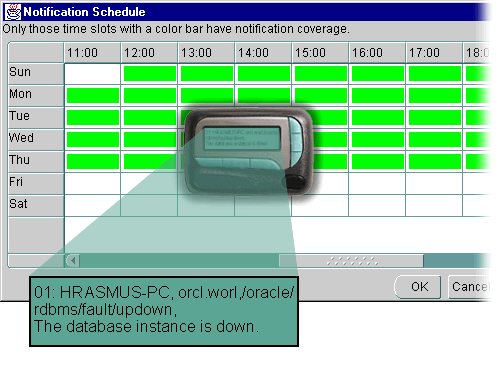
Task: Select the Mon row header
Action: (x=36, y=96)
